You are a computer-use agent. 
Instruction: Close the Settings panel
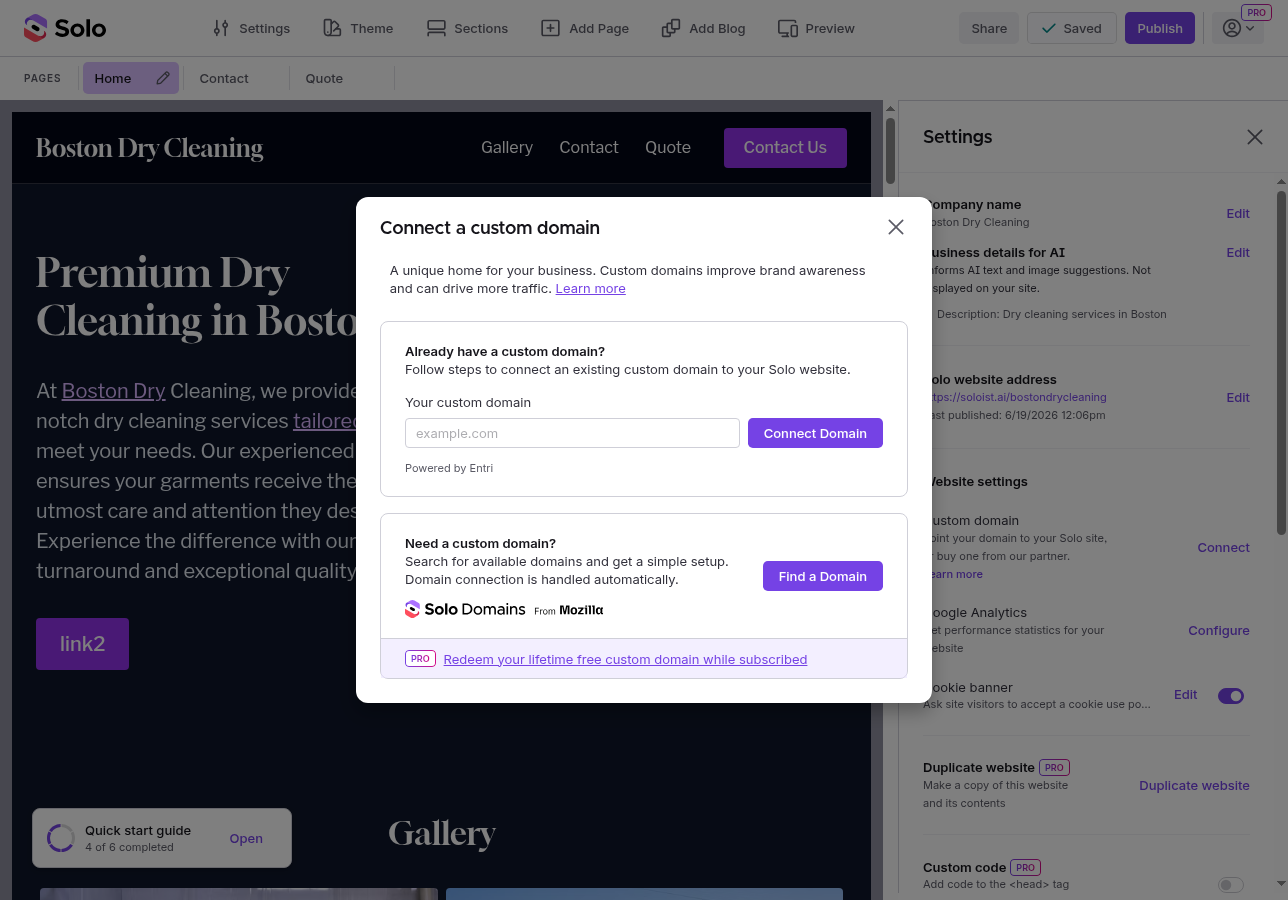(1255, 137)
